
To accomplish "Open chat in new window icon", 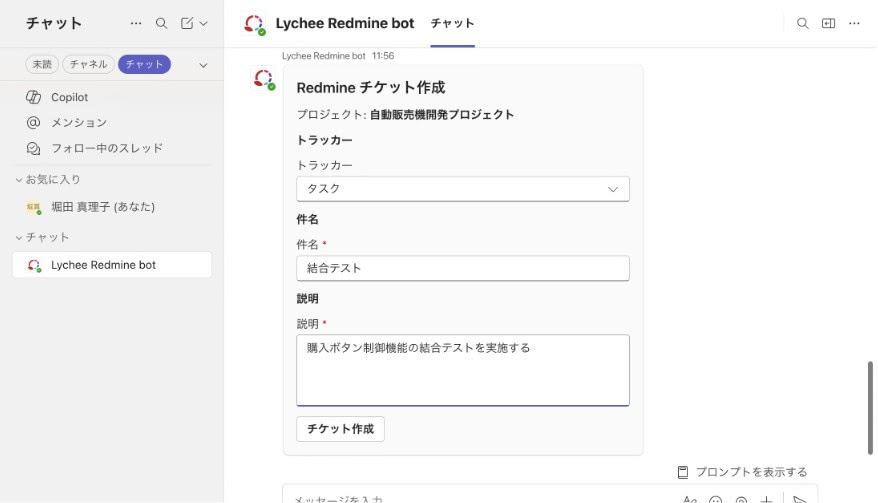I will tap(828, 23).
